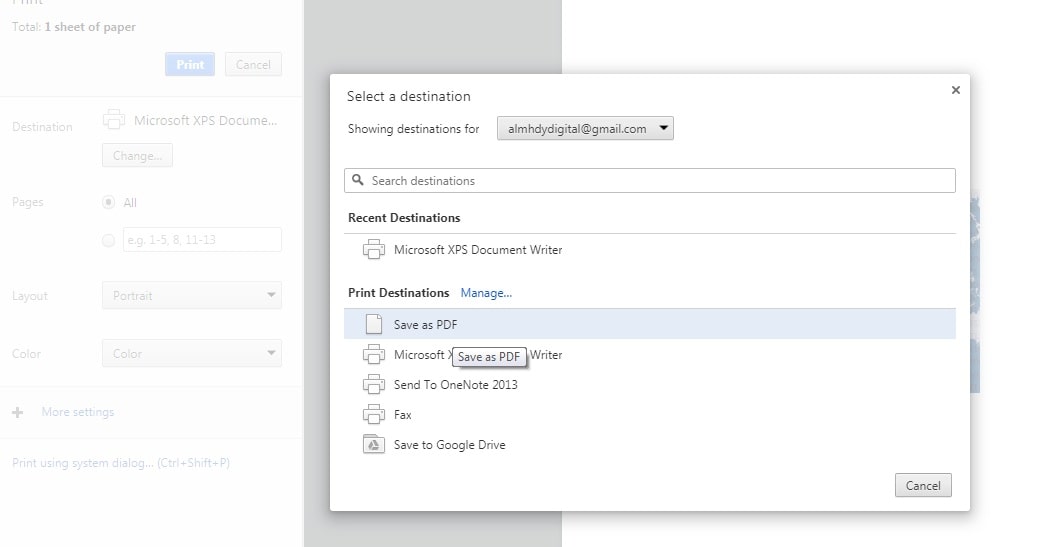Click Cancel in the print sidebar
Screen dimensions: 1049x547
253,64
